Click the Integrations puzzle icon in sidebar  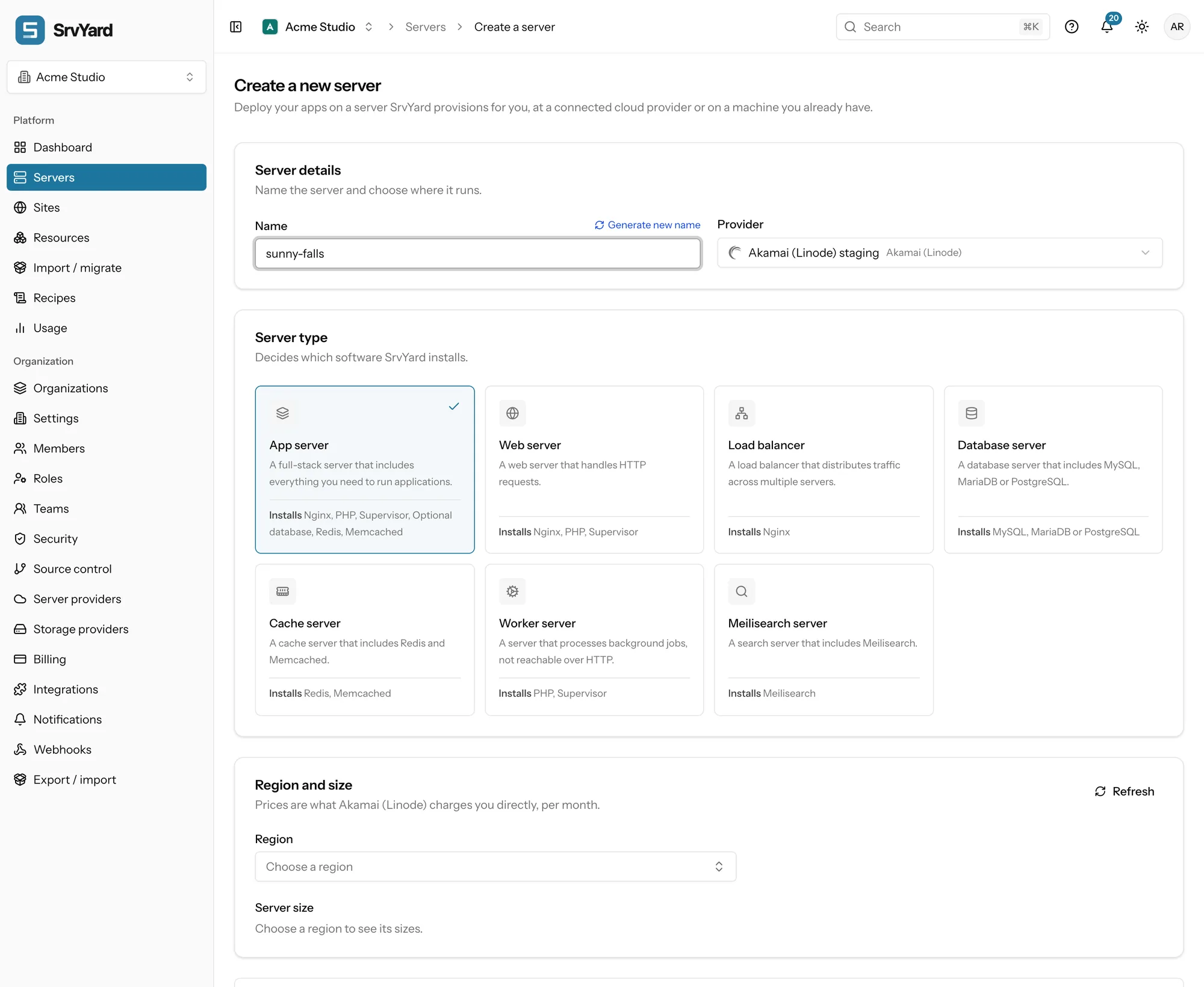click(20, 690)
